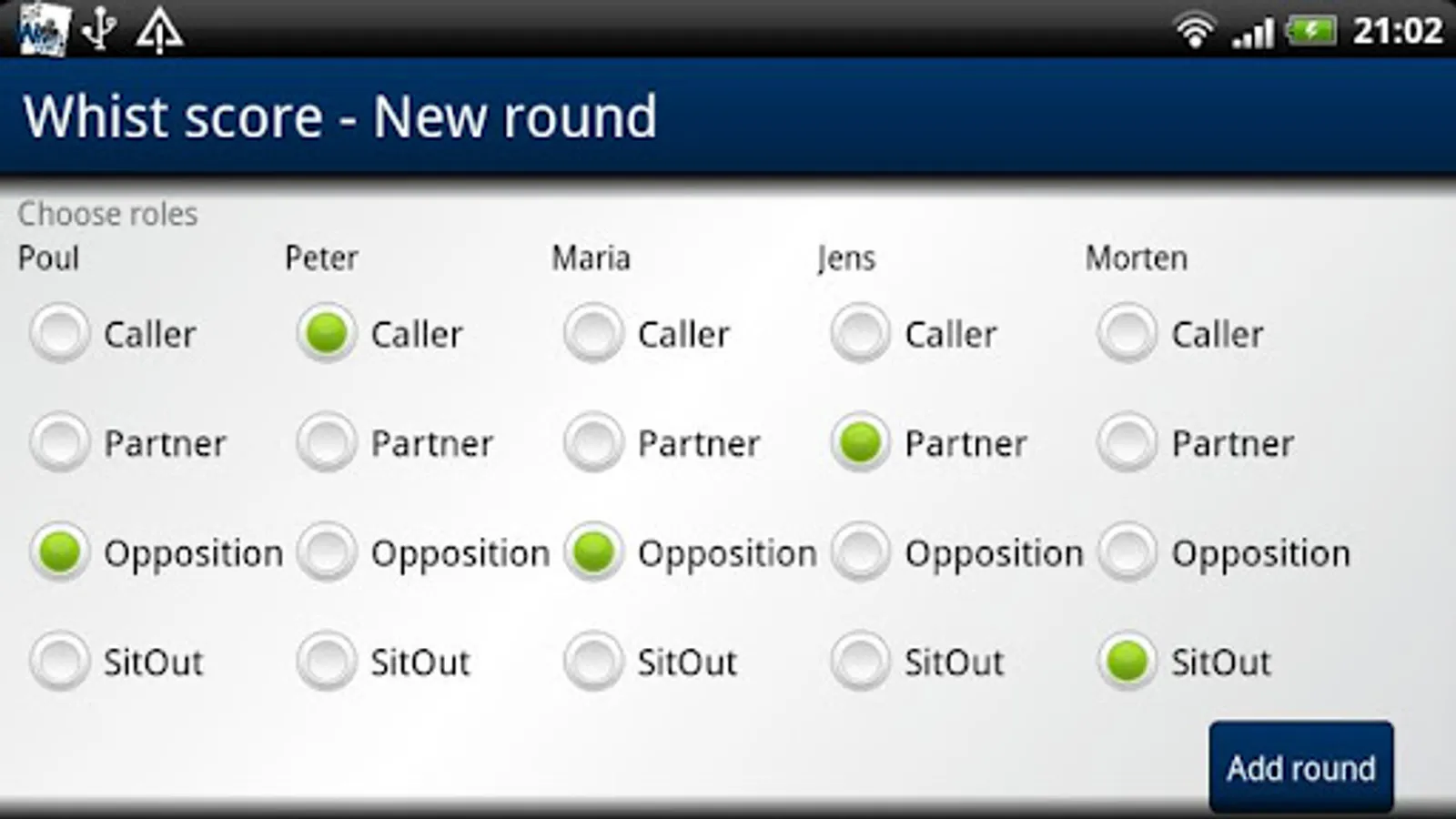Choose Opposition for Peter
Image resolution: width=1456 pixels, height=819 pixels.
coord(327,552)
